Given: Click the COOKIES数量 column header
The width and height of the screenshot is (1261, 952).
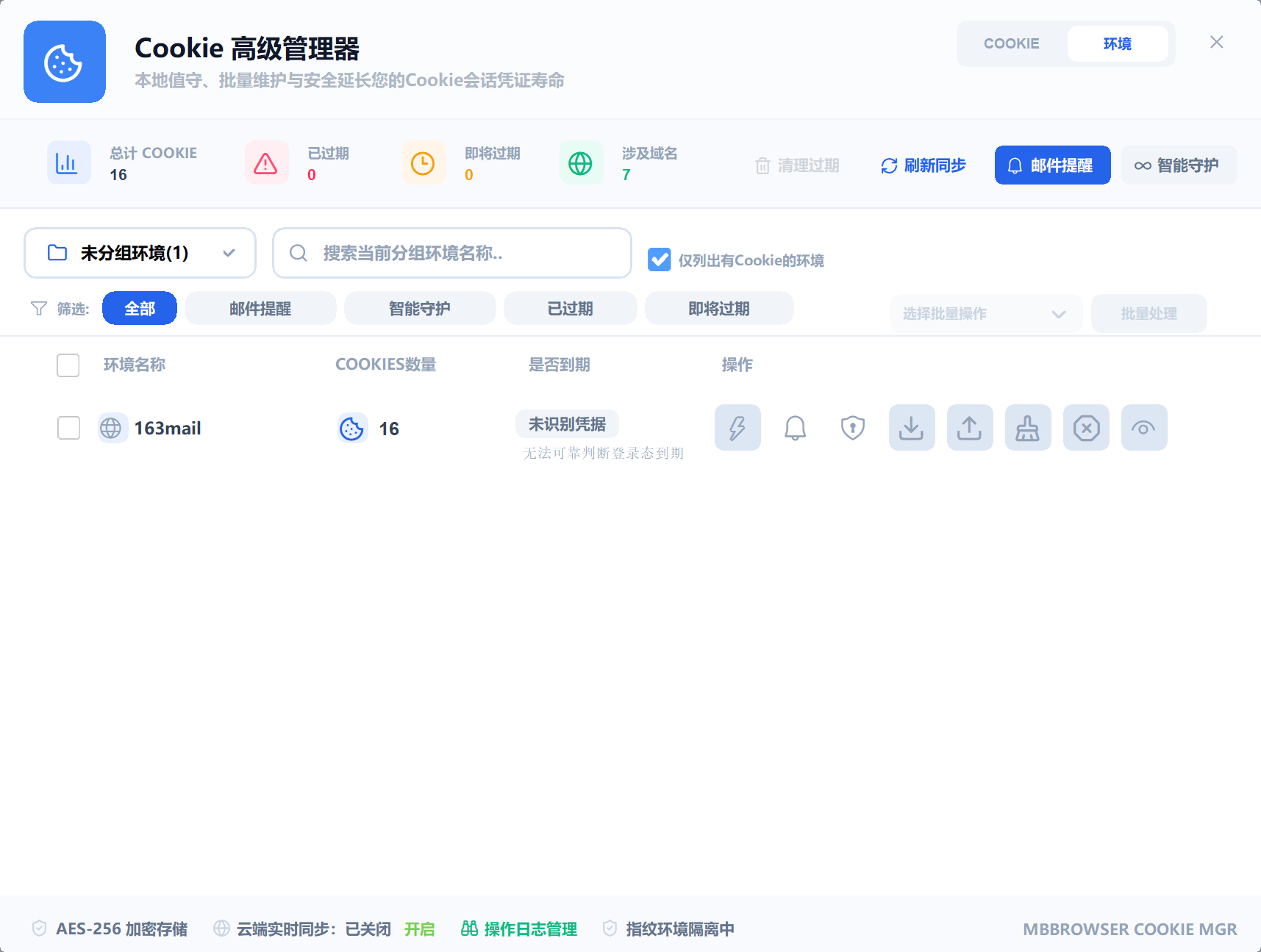Looking at the screenshot, I should click(386, 365).
